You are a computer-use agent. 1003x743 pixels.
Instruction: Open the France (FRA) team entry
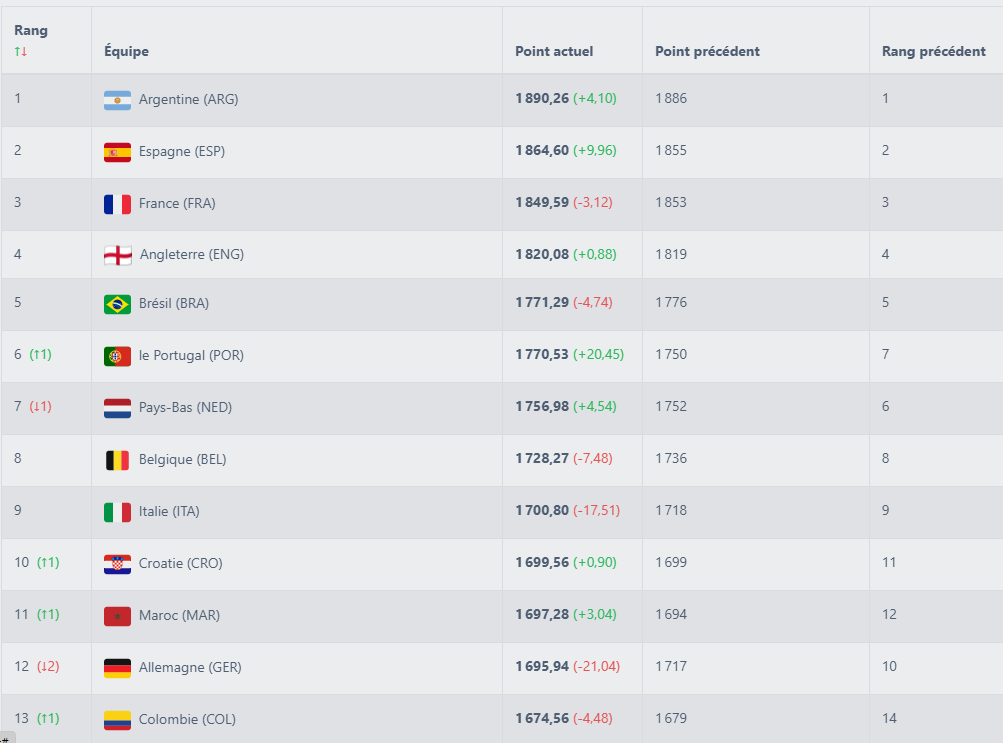click(177, 203)
